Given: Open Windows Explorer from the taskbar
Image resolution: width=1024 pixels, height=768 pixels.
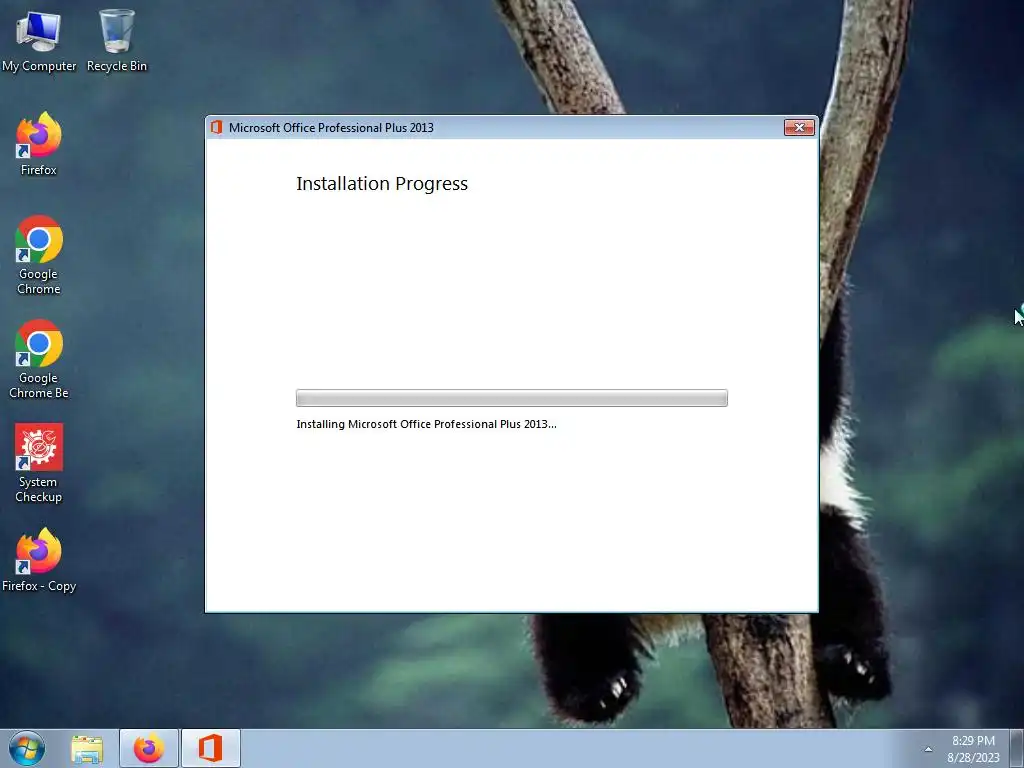Looking at the screenshot, I should (x=87, y=748).
